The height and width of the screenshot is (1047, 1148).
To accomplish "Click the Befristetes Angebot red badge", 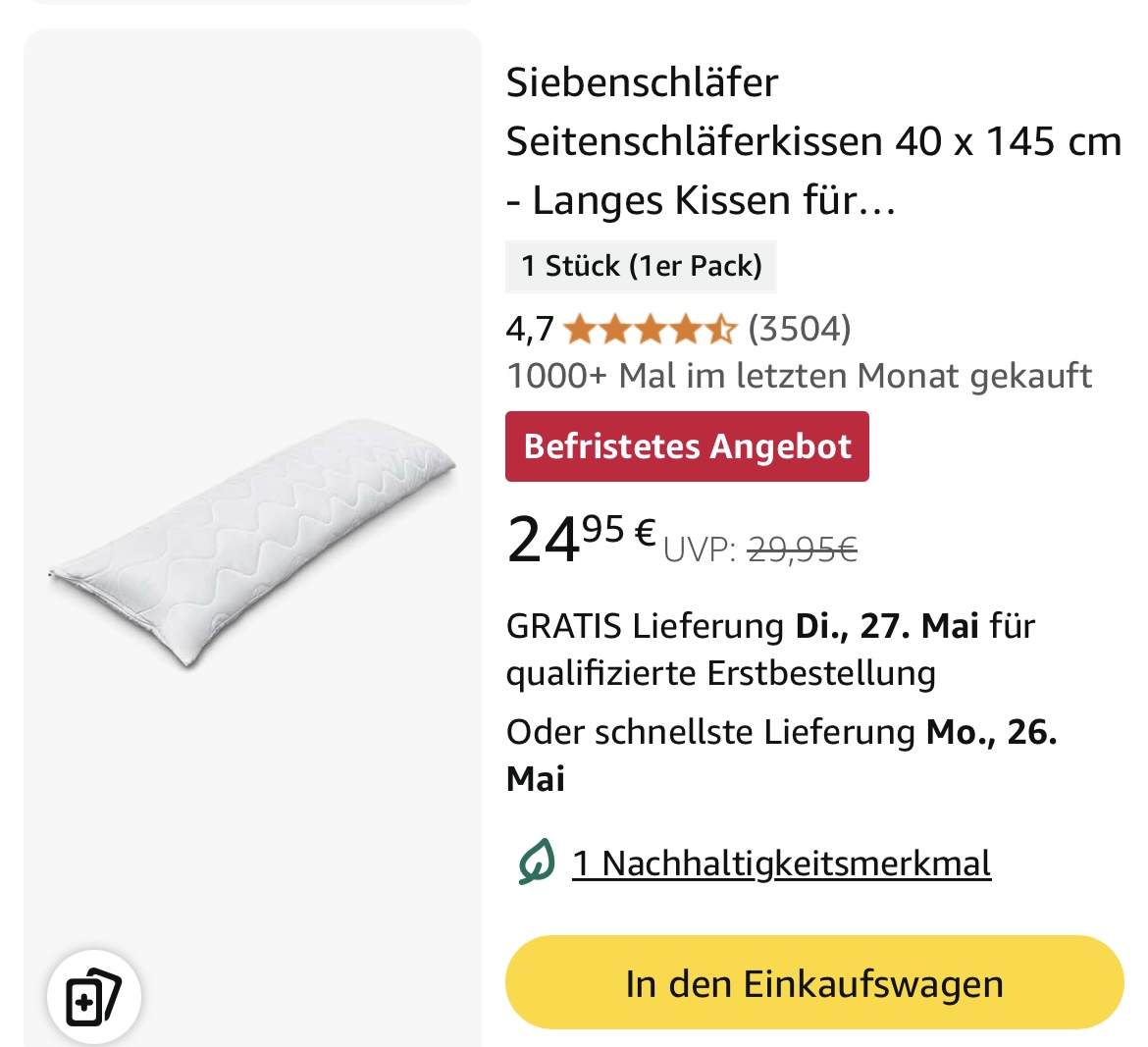I will click(x=687, y=445).
